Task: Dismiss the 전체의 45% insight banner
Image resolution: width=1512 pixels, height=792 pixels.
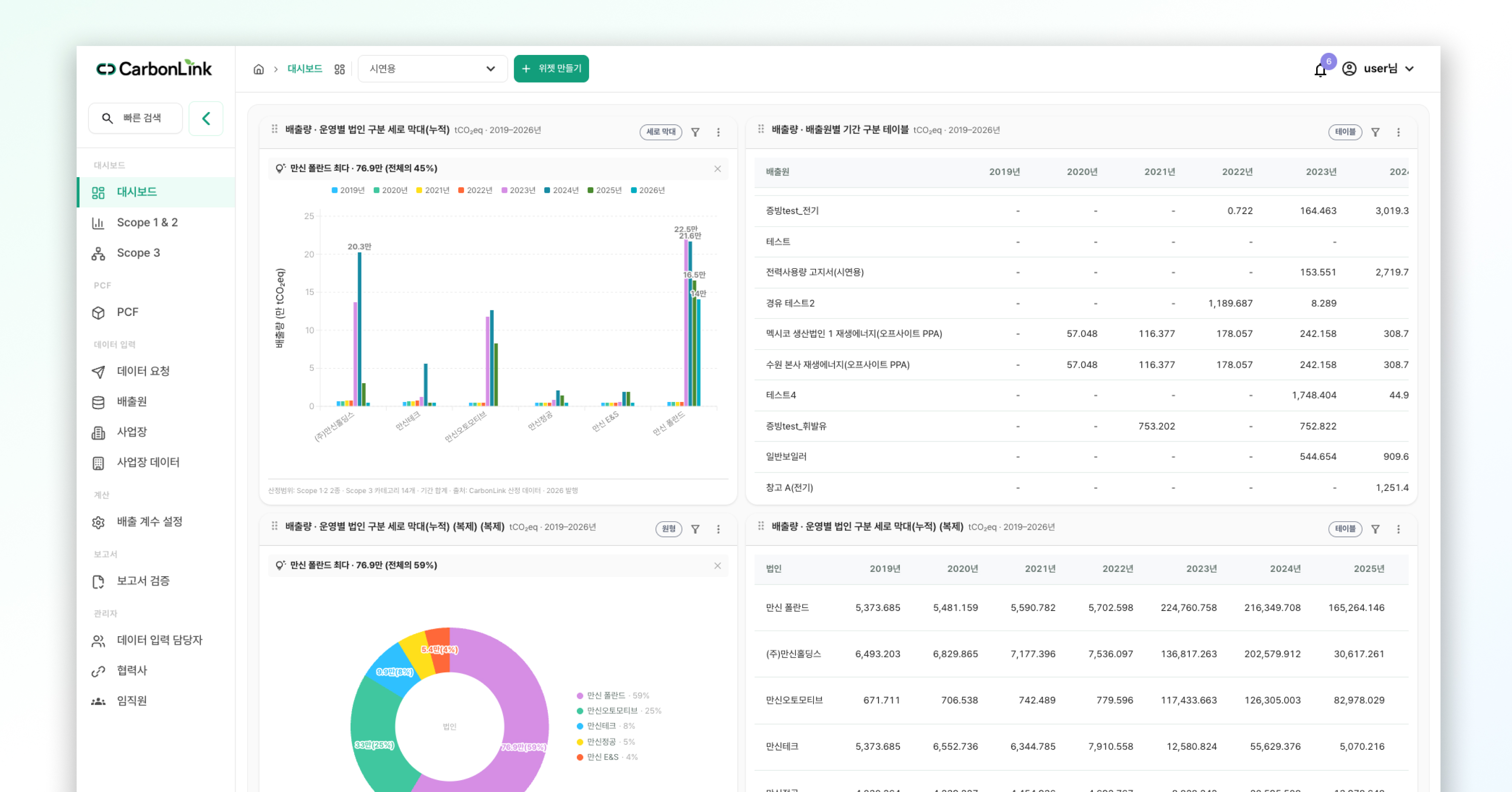Action: click(x=718, y=169)
